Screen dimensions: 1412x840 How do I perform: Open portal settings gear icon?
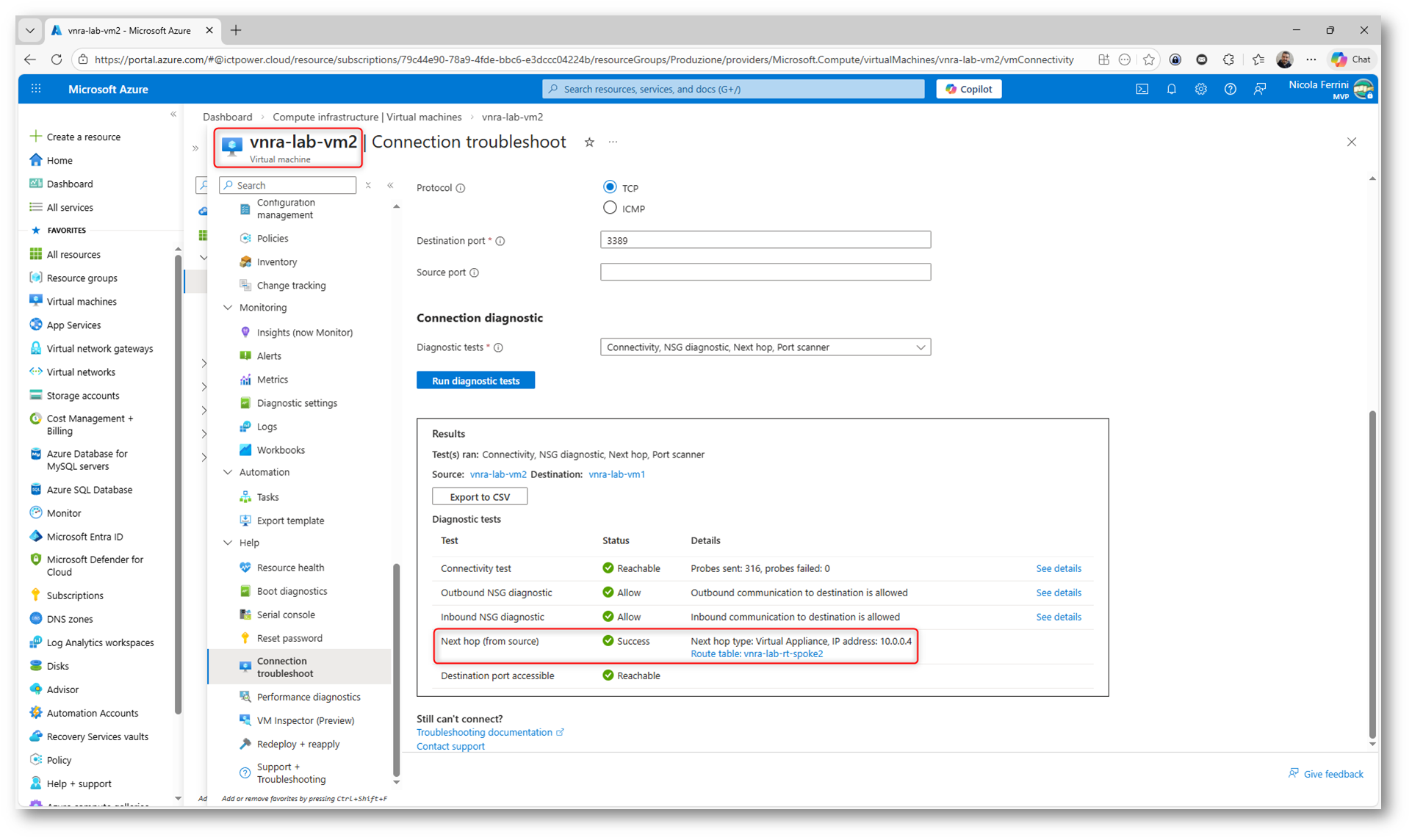[x=1200, y=89]
